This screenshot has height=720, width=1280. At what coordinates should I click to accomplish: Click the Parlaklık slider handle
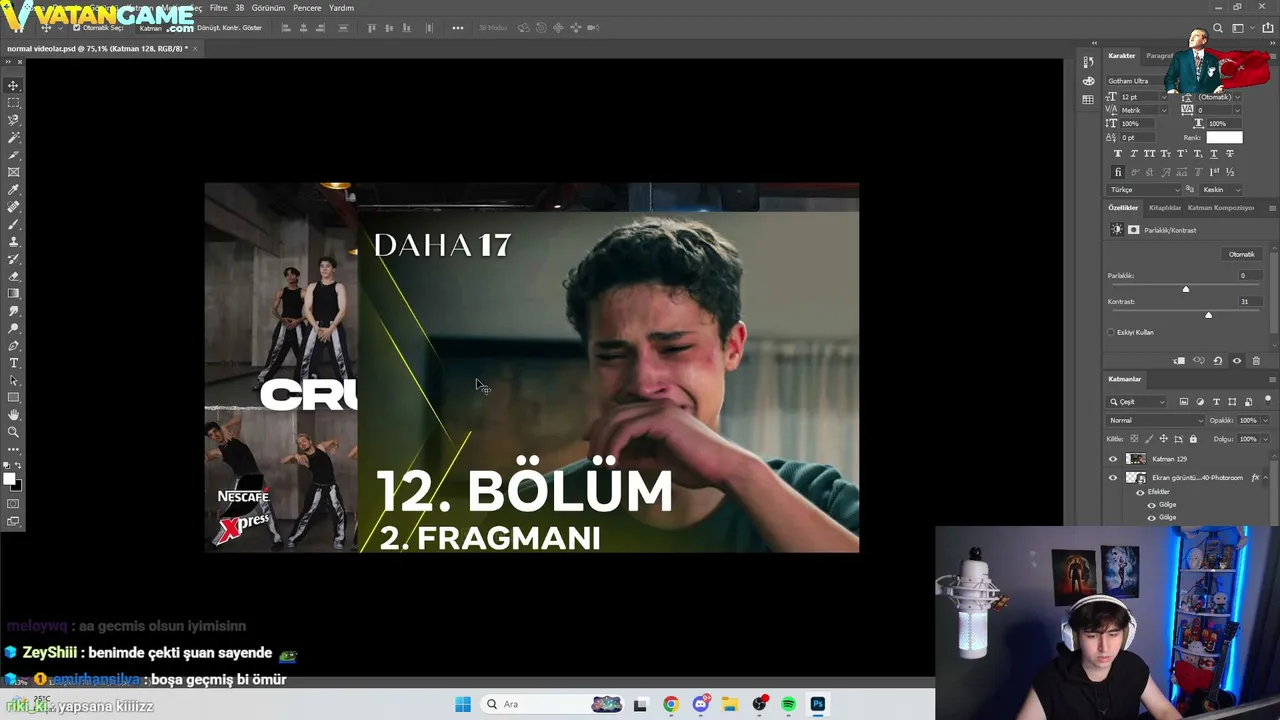(1186, 289)
